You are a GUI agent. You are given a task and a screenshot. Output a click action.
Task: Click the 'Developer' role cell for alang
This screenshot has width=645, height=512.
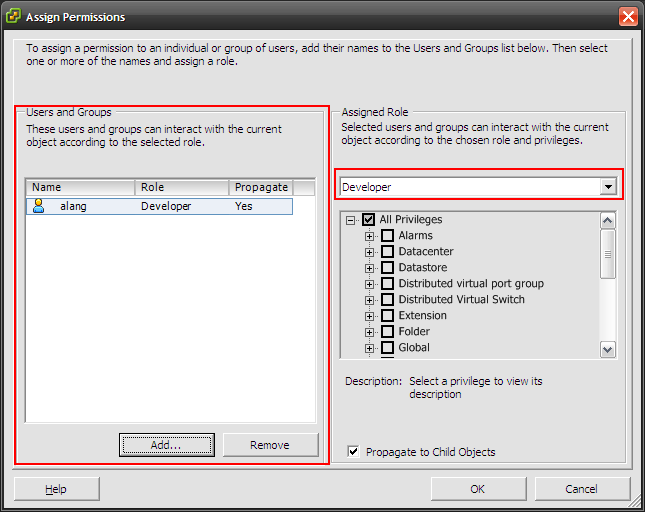(x=166, y=206)
